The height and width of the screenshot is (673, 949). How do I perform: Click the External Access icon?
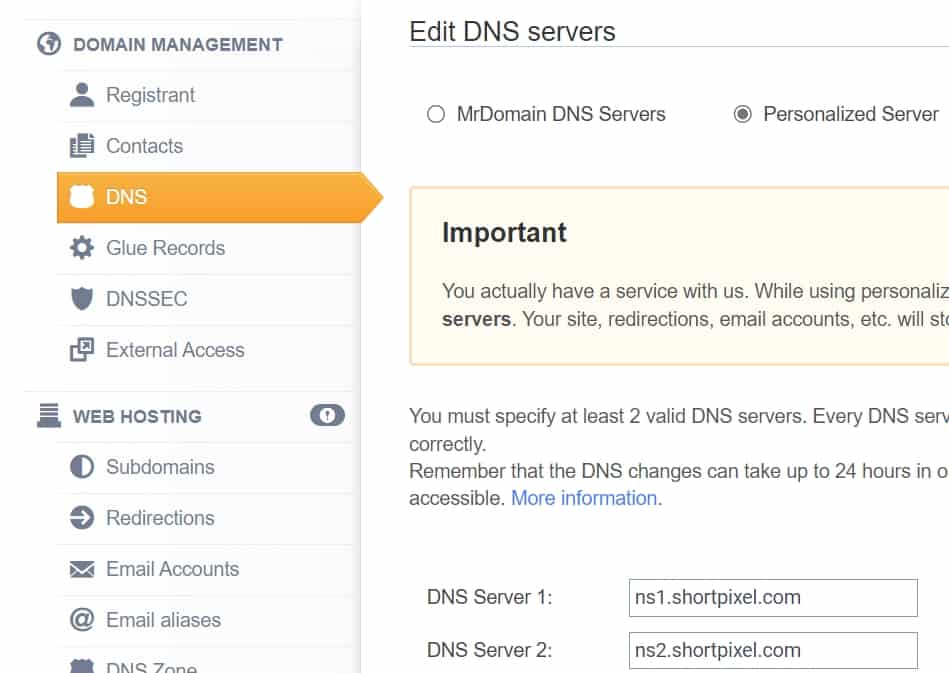coord(81,350)
